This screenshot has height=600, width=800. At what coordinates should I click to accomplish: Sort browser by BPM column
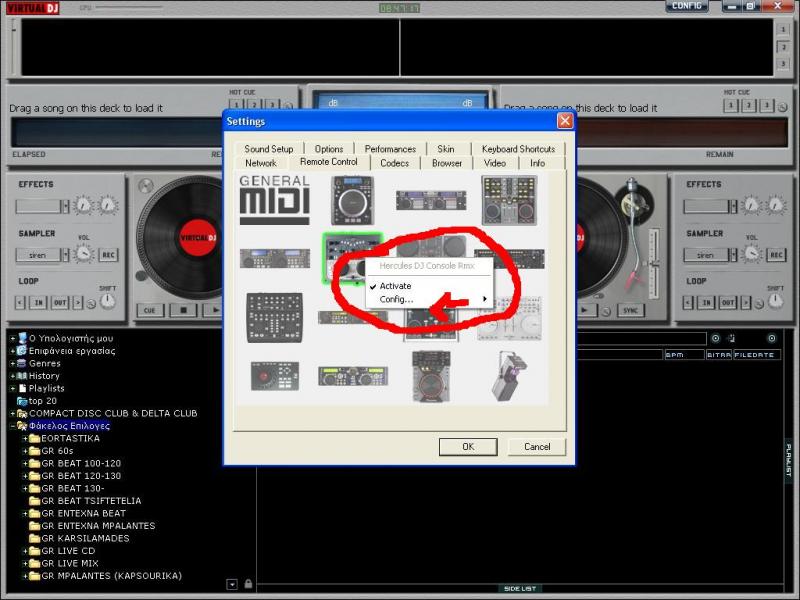click(684, 355)
